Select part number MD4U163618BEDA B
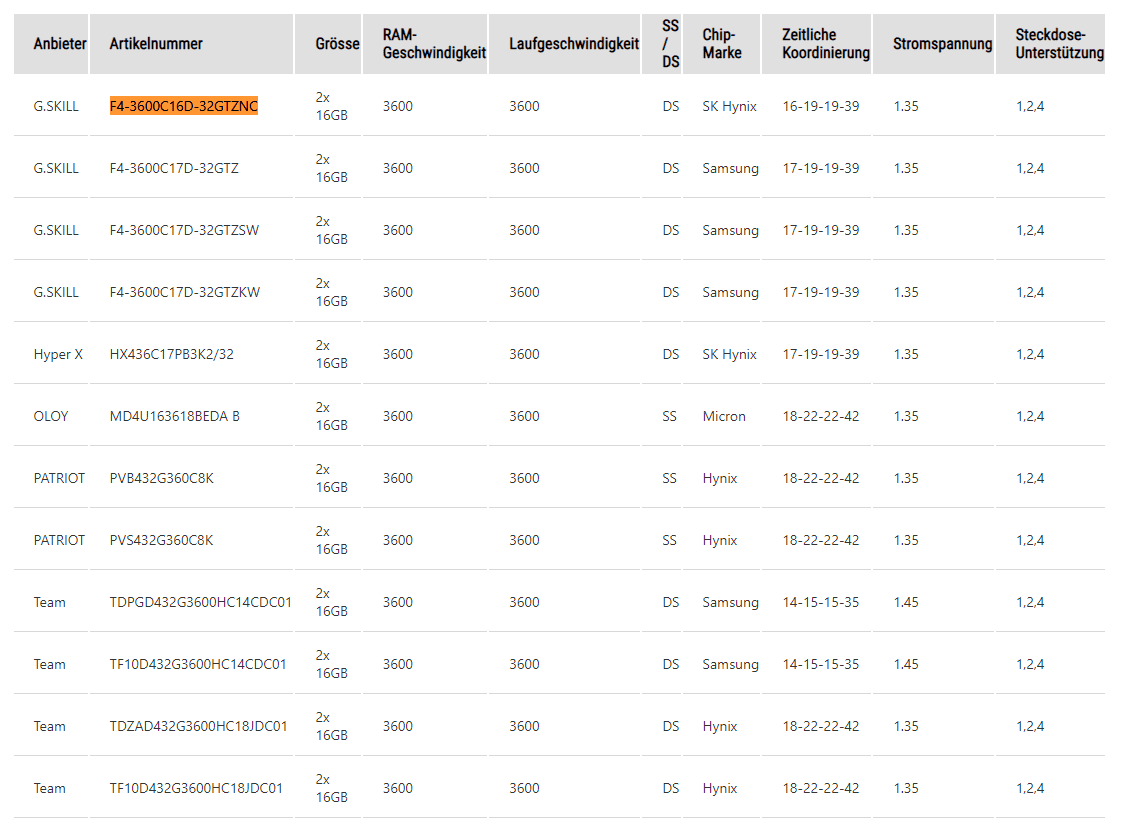The height and width of the screenshot is (840, 1135). (x=174, y=417)
